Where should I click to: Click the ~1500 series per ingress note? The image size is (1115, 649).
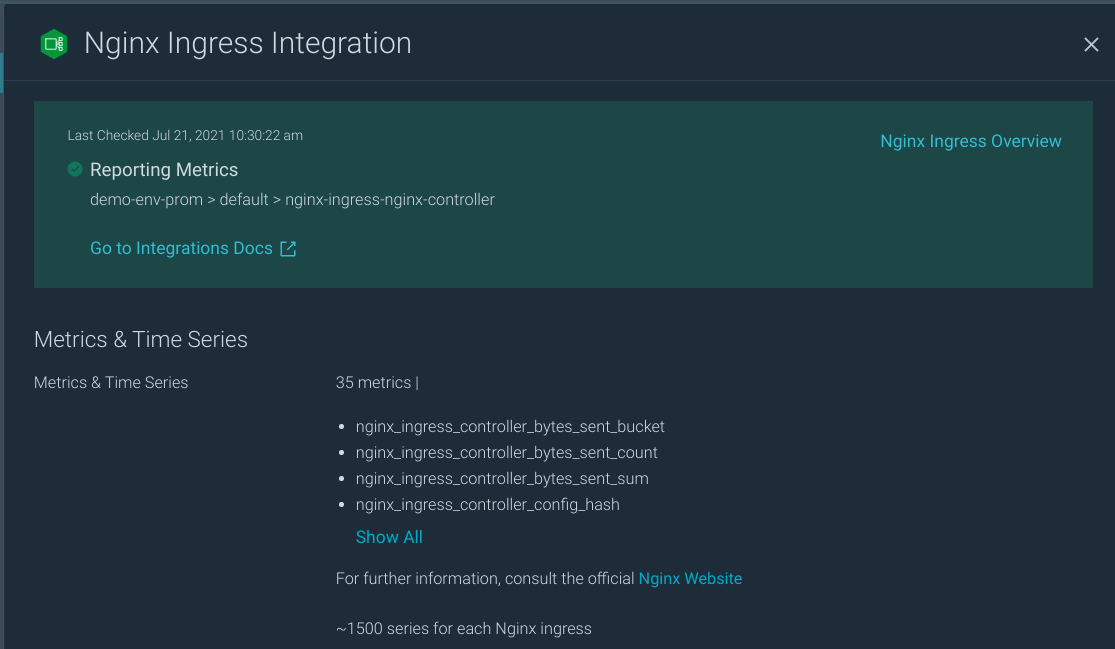coord(464,629)
